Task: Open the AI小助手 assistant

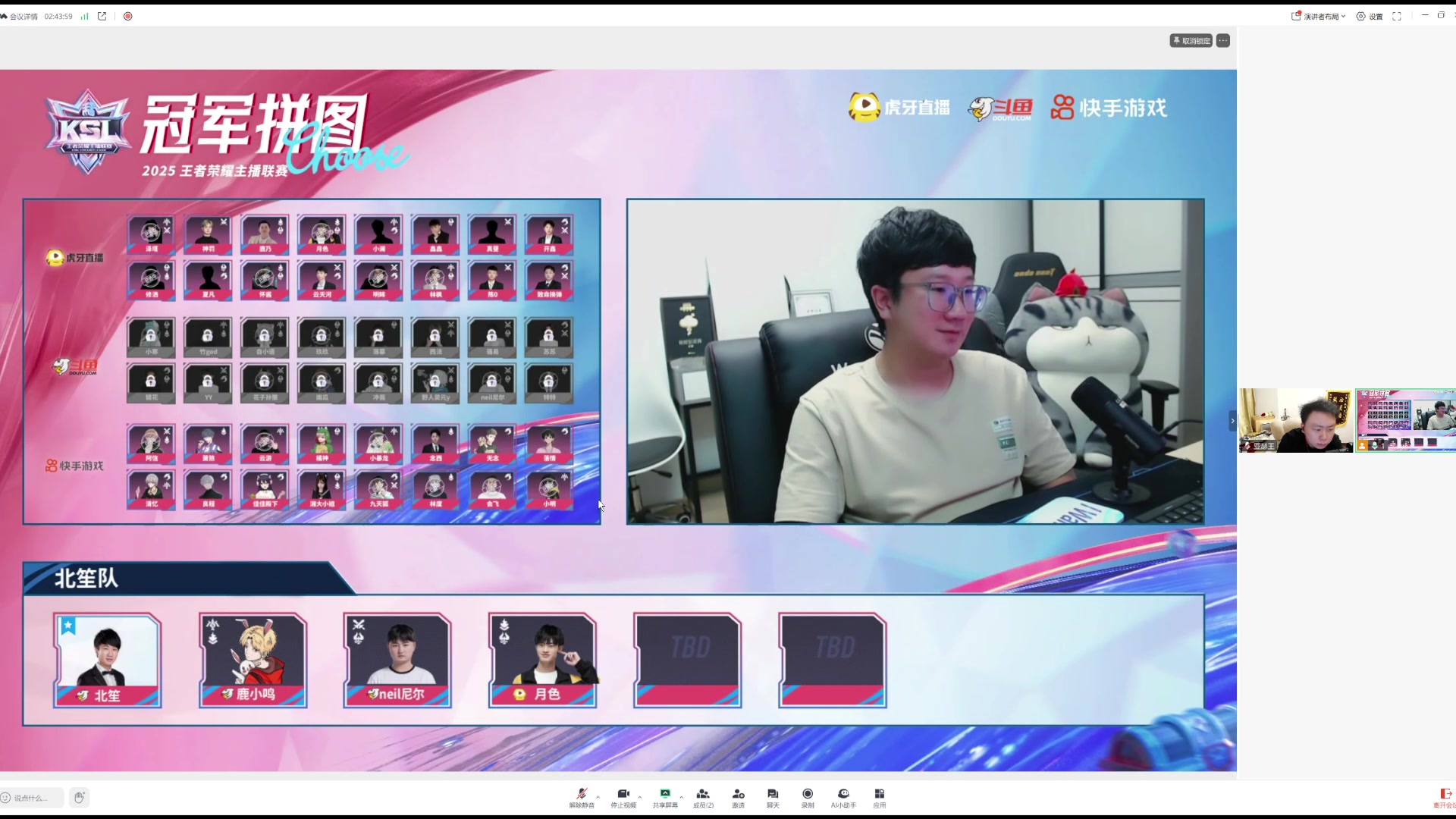Action: point(843,798)
